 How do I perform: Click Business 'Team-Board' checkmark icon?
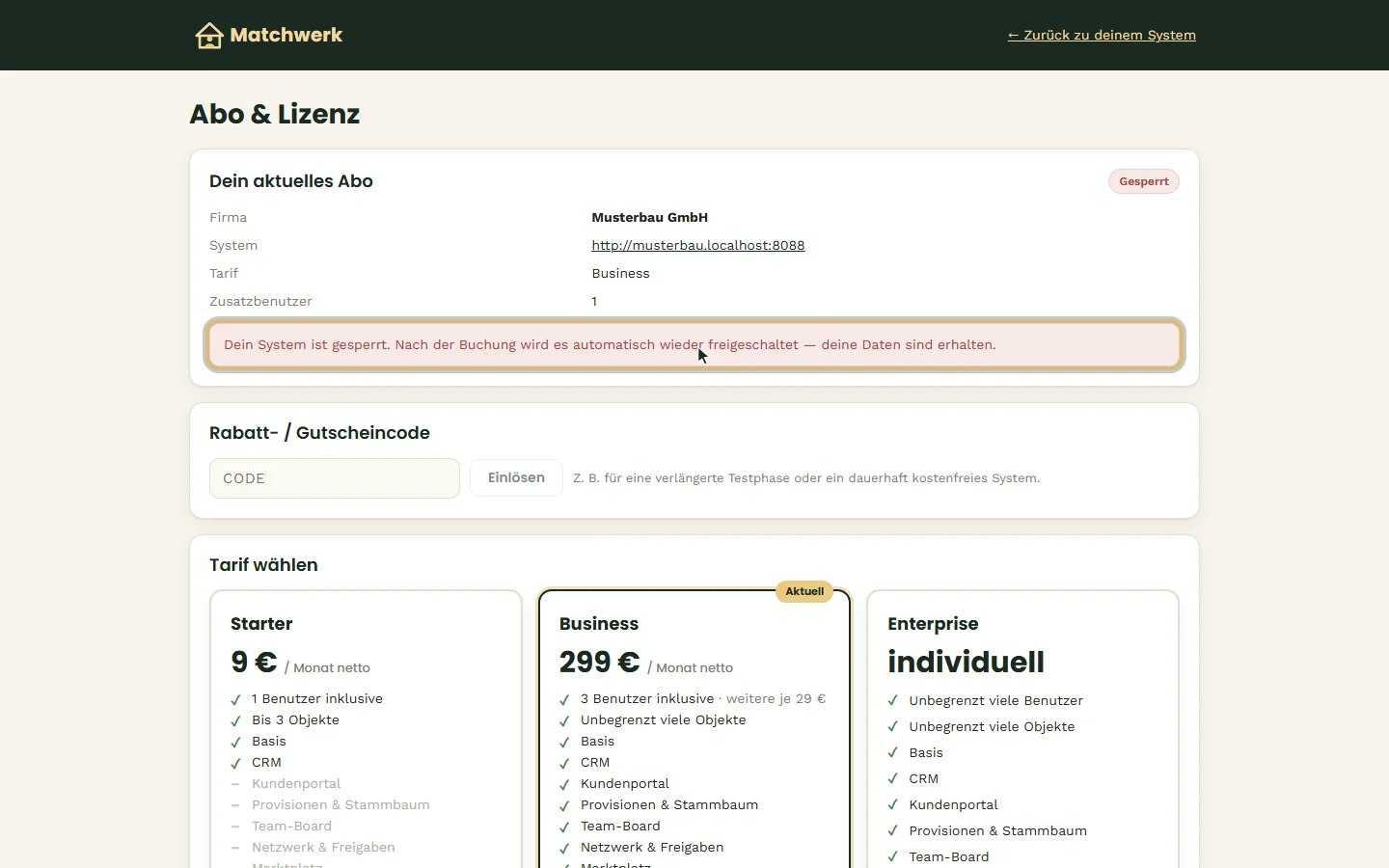point(565,827)
